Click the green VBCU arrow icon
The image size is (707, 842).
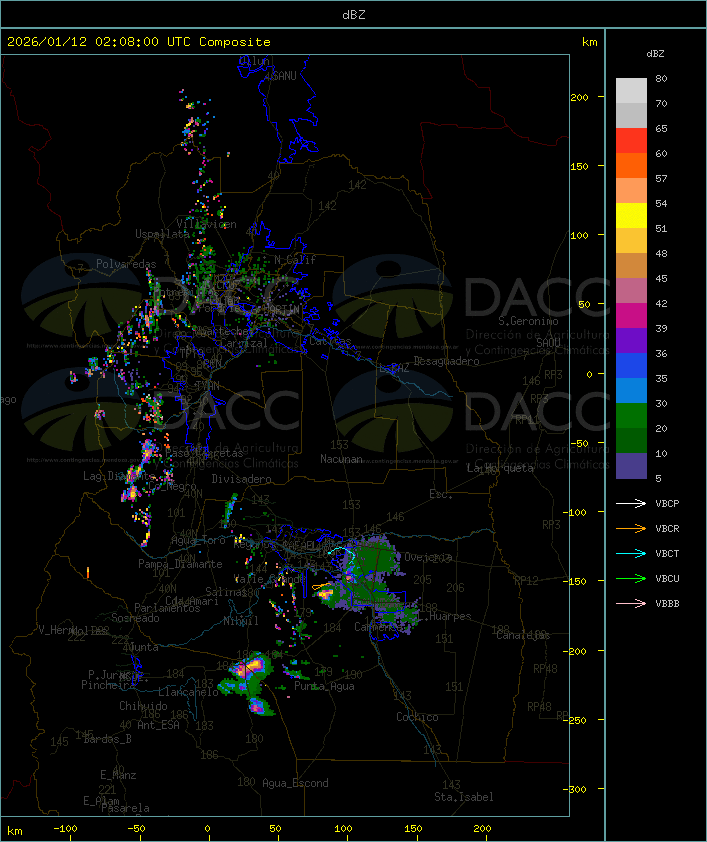[631, 578]
